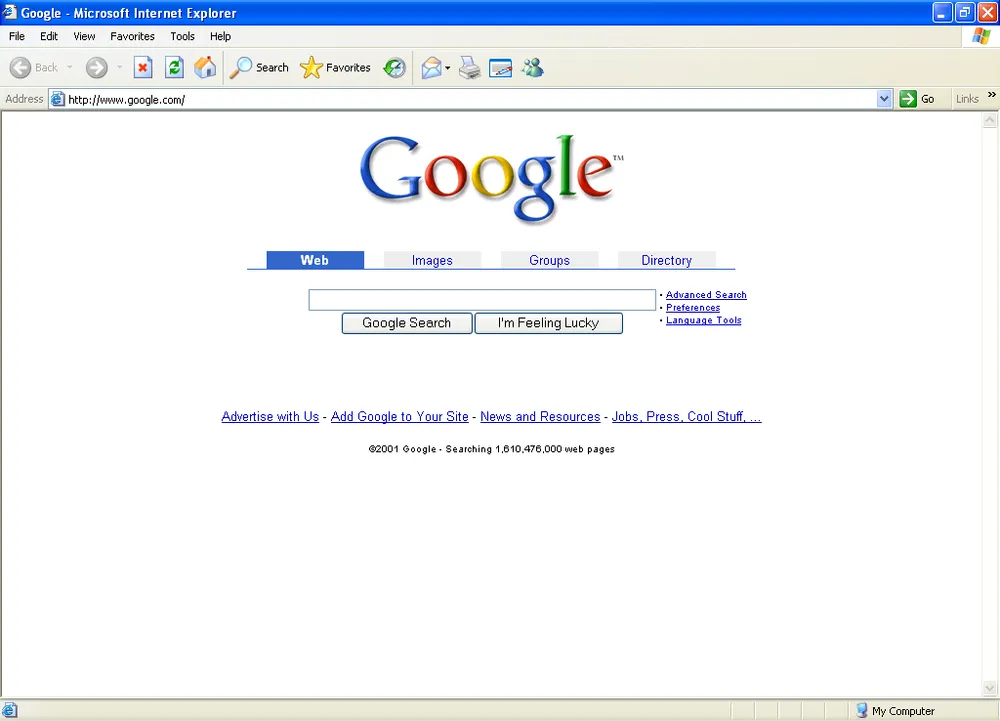Click the copyright text '©2001 Google'
Image resolution: width=1000 pixels, height=721 pixels.
pos(402,449)
